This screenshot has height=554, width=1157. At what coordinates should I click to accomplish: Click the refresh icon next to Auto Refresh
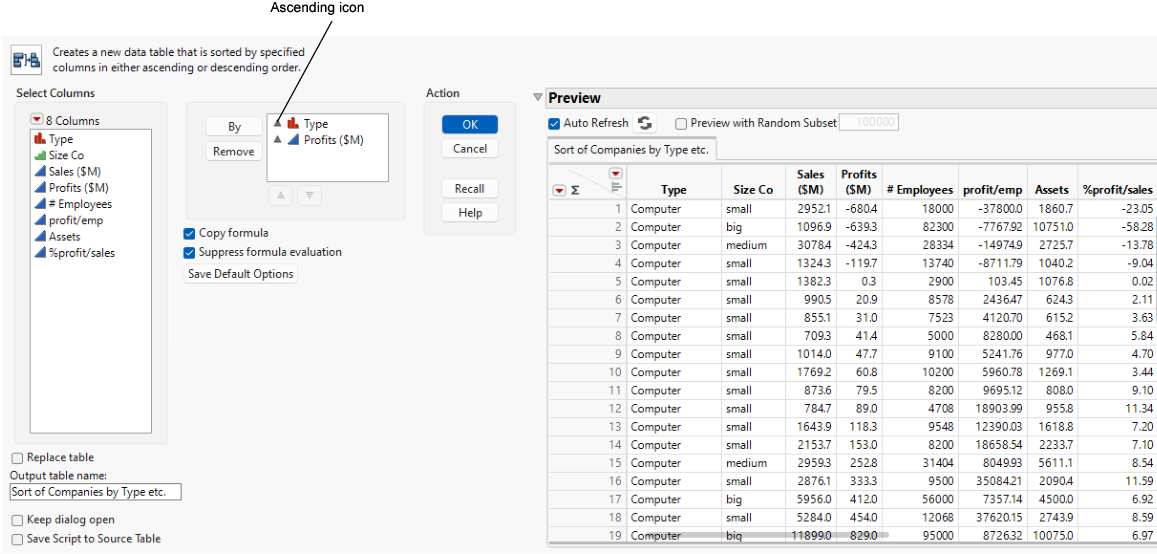click(645, 123)
